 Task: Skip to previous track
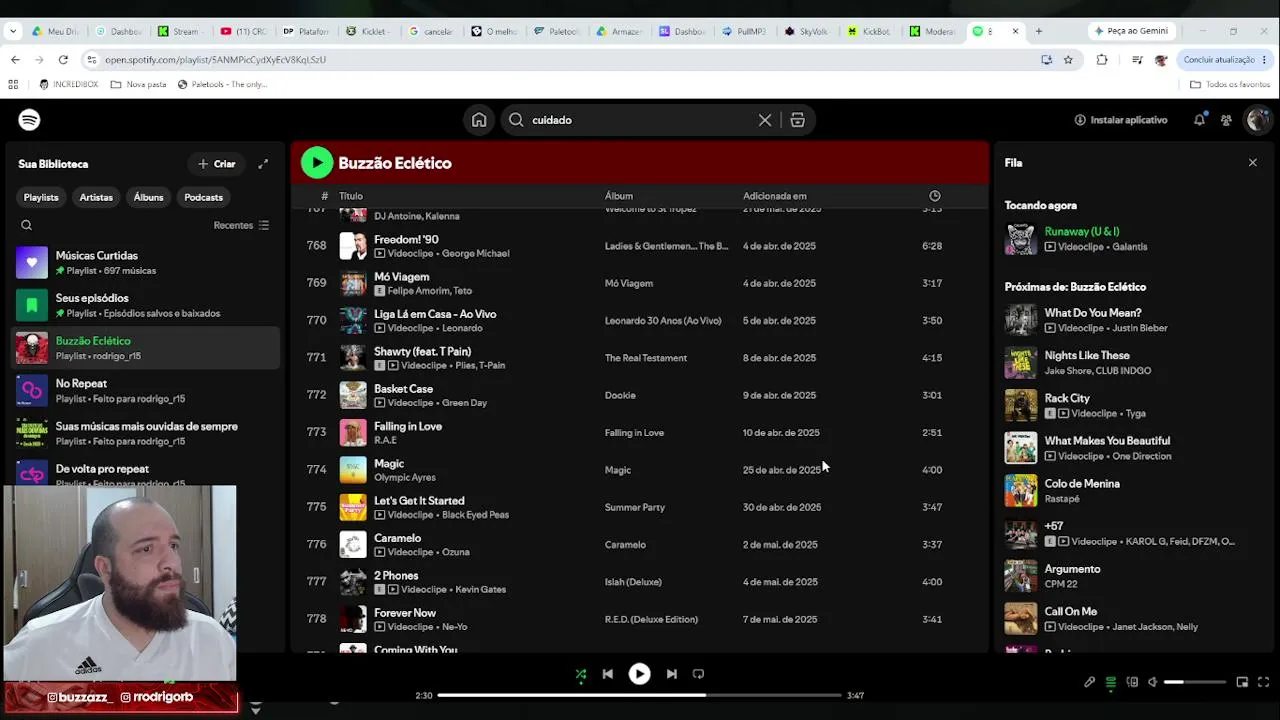[607, 674]
